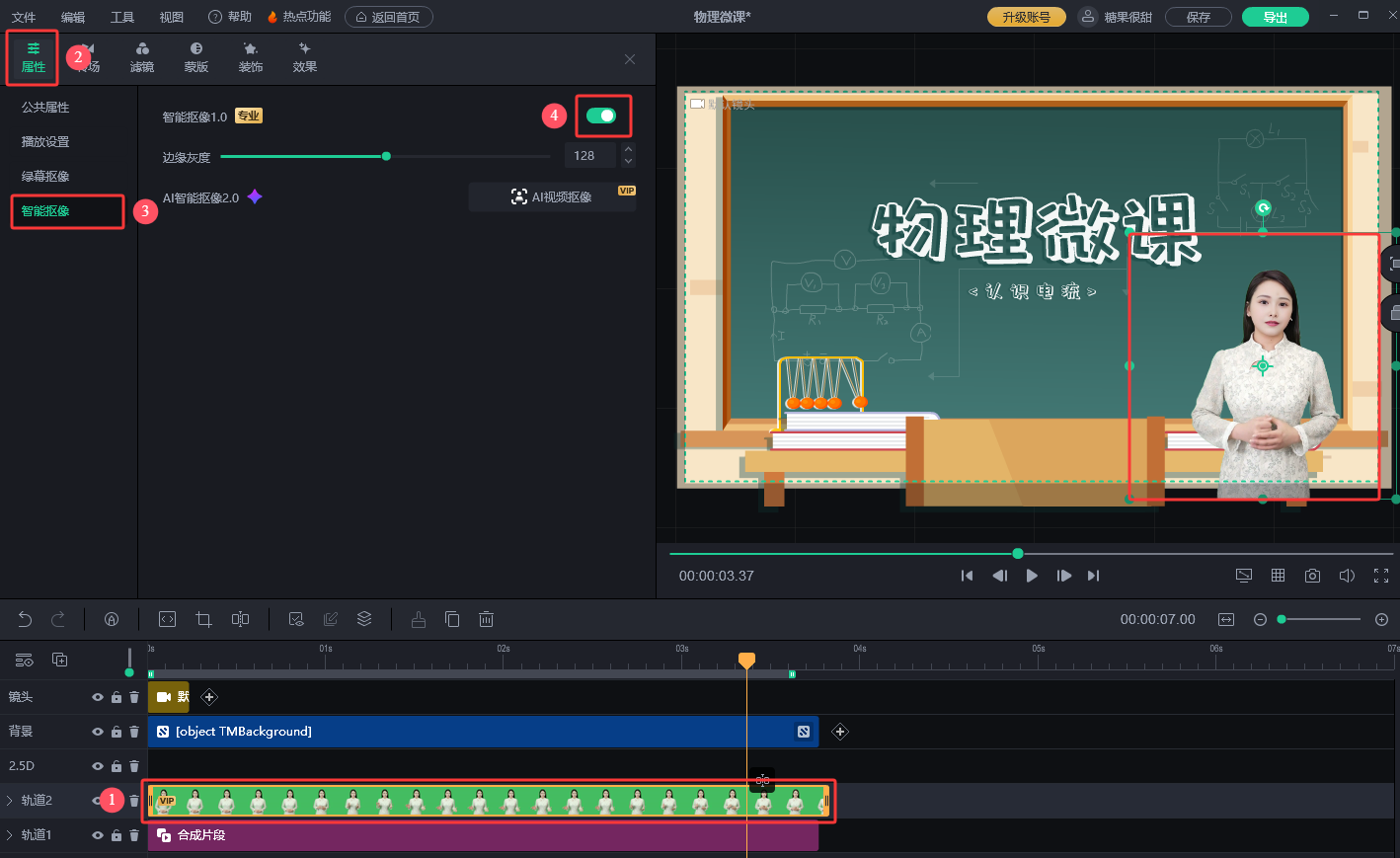The image size is (1400, 858).
Task: Show the grid overlay in preview
Action: [1278, 576]
